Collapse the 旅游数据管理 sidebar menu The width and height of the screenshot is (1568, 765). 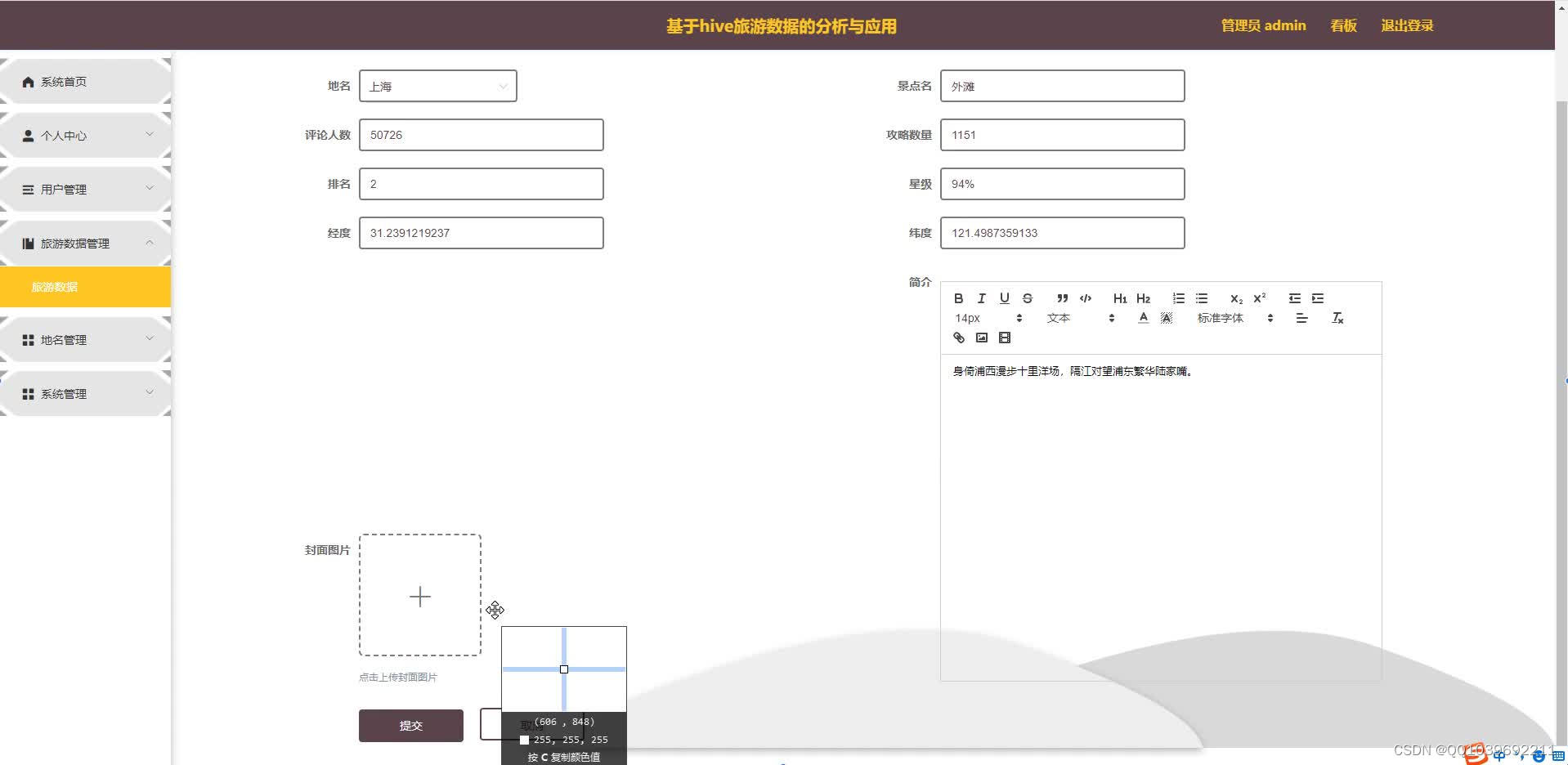point(86,244)
